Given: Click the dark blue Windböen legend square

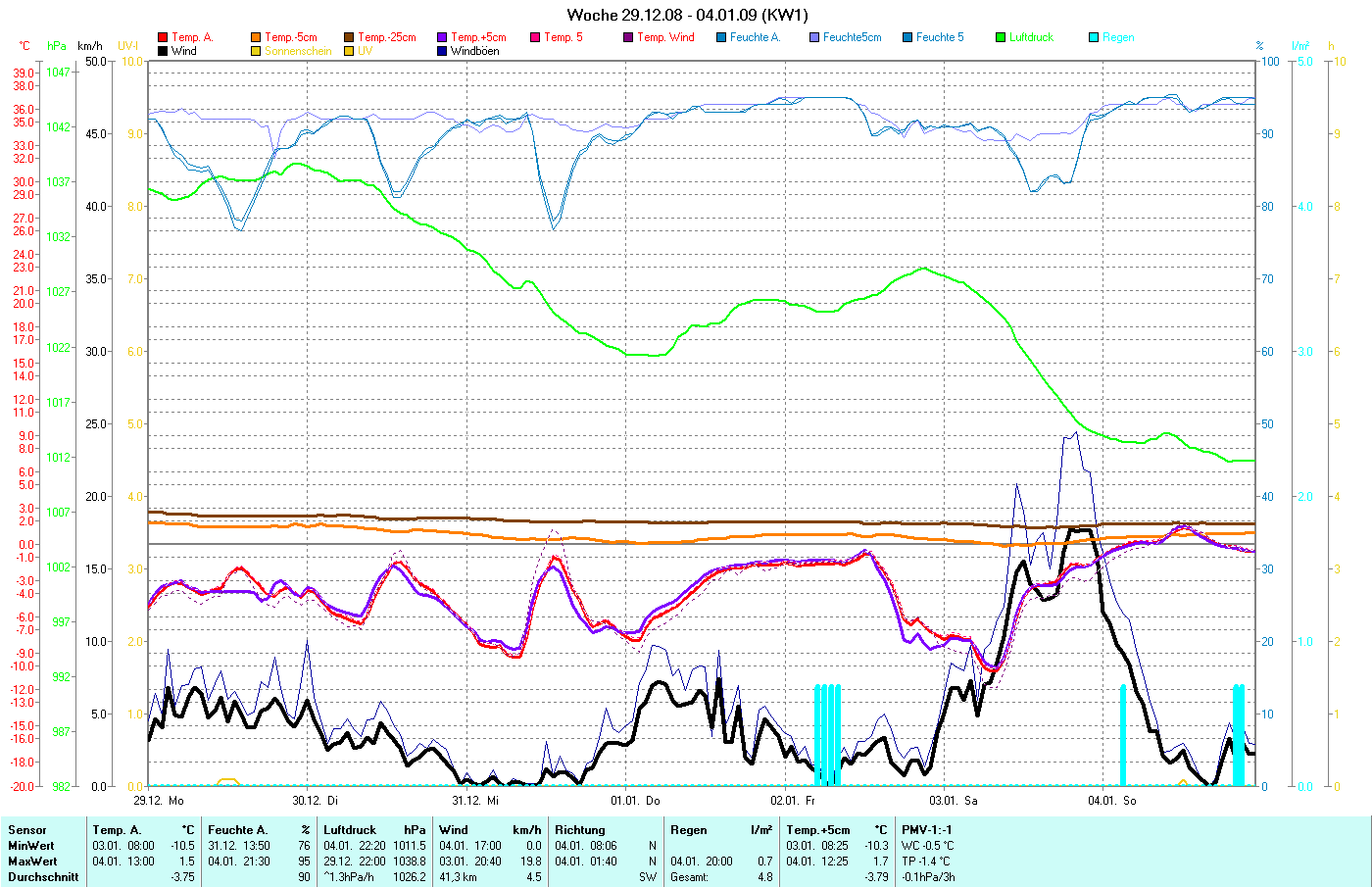Looking at the screenshot, I should tap(442, 51).
